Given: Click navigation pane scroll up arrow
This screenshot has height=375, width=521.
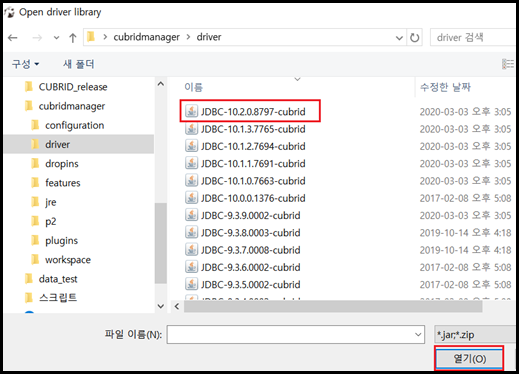Looking at the screenshot, I should (x=161, y=84).
